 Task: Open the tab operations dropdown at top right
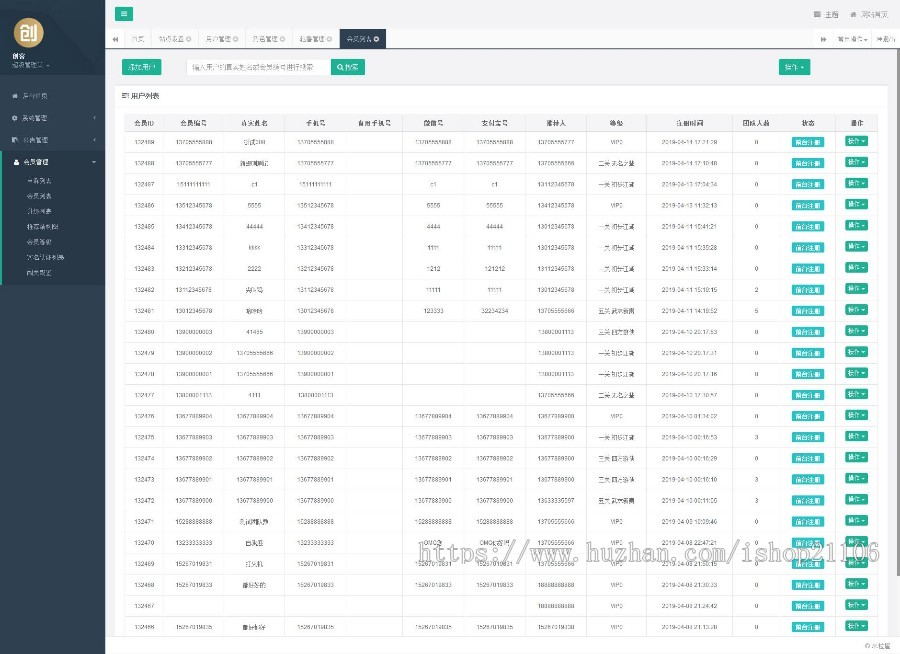[x=852, y=39]
